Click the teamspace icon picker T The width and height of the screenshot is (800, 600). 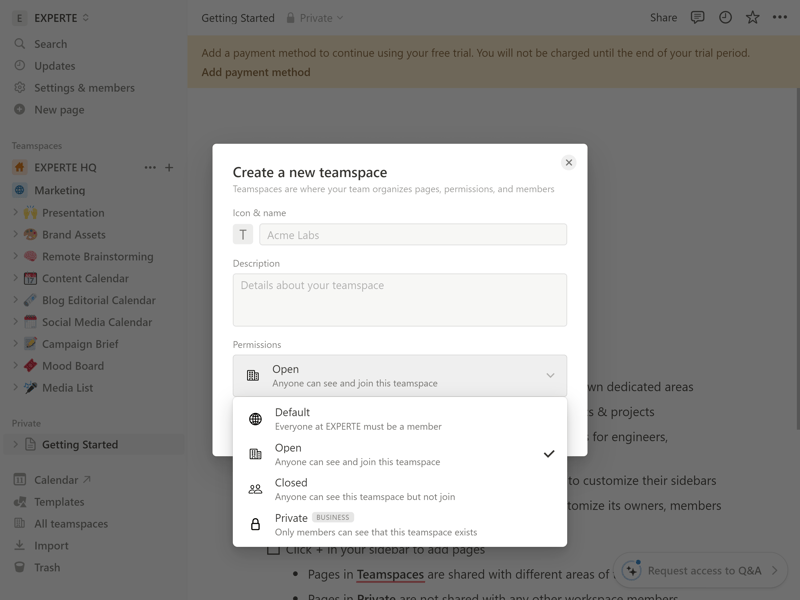[243, 235]
